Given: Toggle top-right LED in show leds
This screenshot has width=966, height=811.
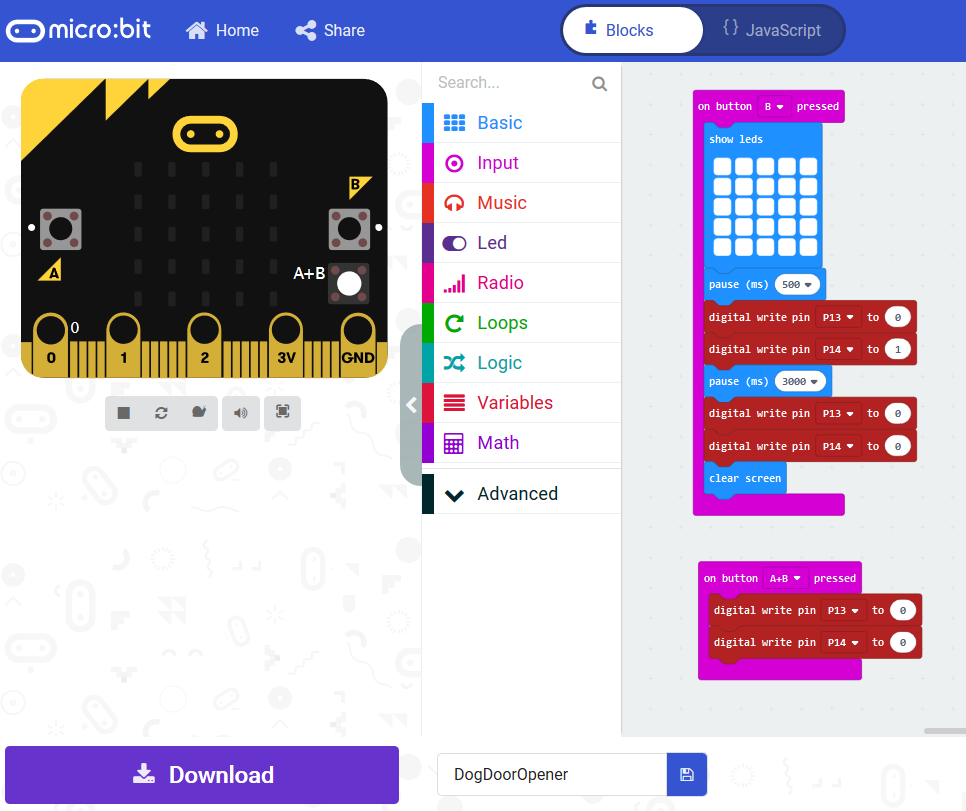Looking at the screenshot, I should [x=808, y=167].
